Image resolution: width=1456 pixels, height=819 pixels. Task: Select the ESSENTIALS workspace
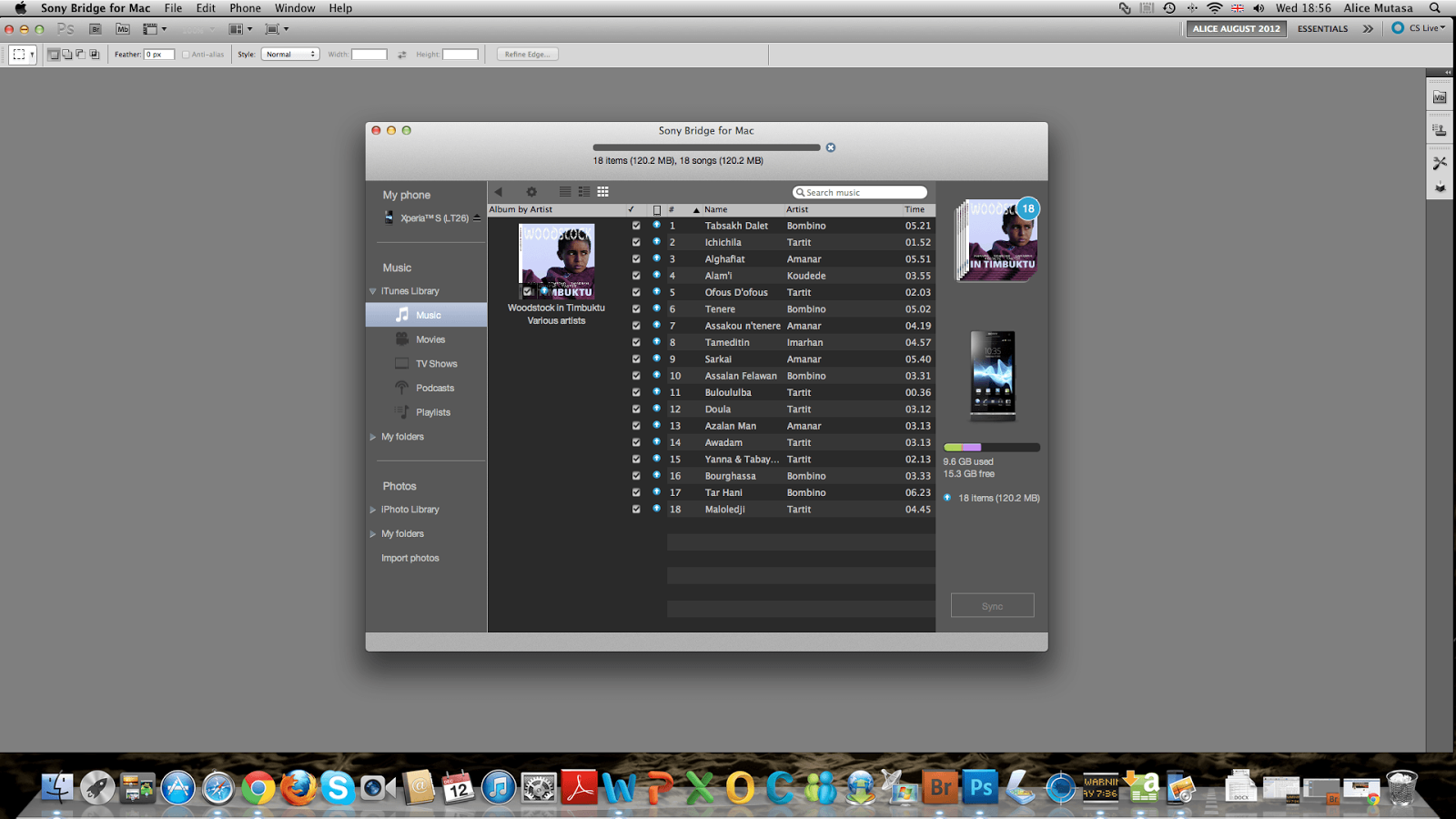(x=1322, y=29)
